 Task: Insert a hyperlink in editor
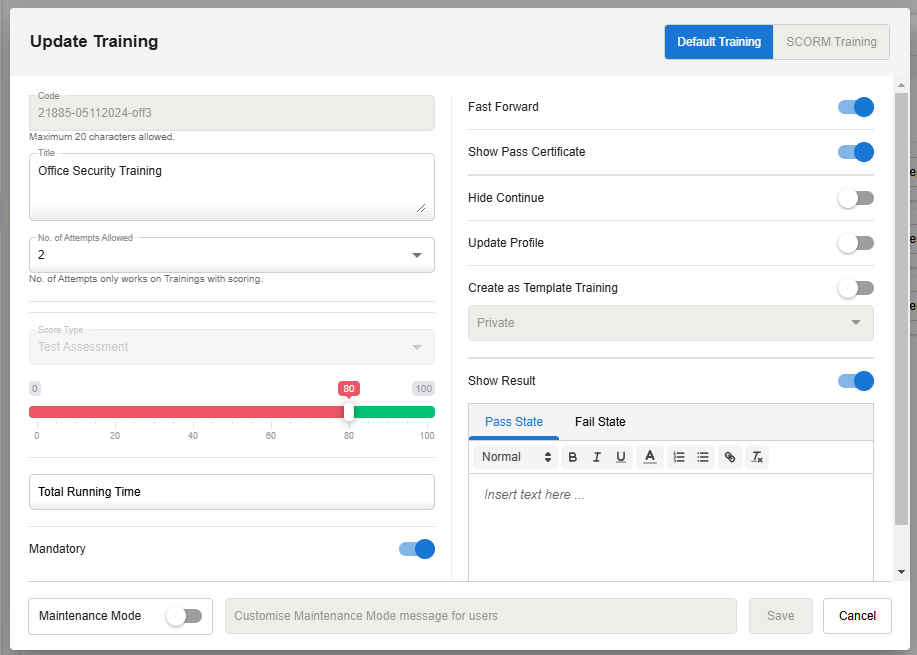[730, 457]
